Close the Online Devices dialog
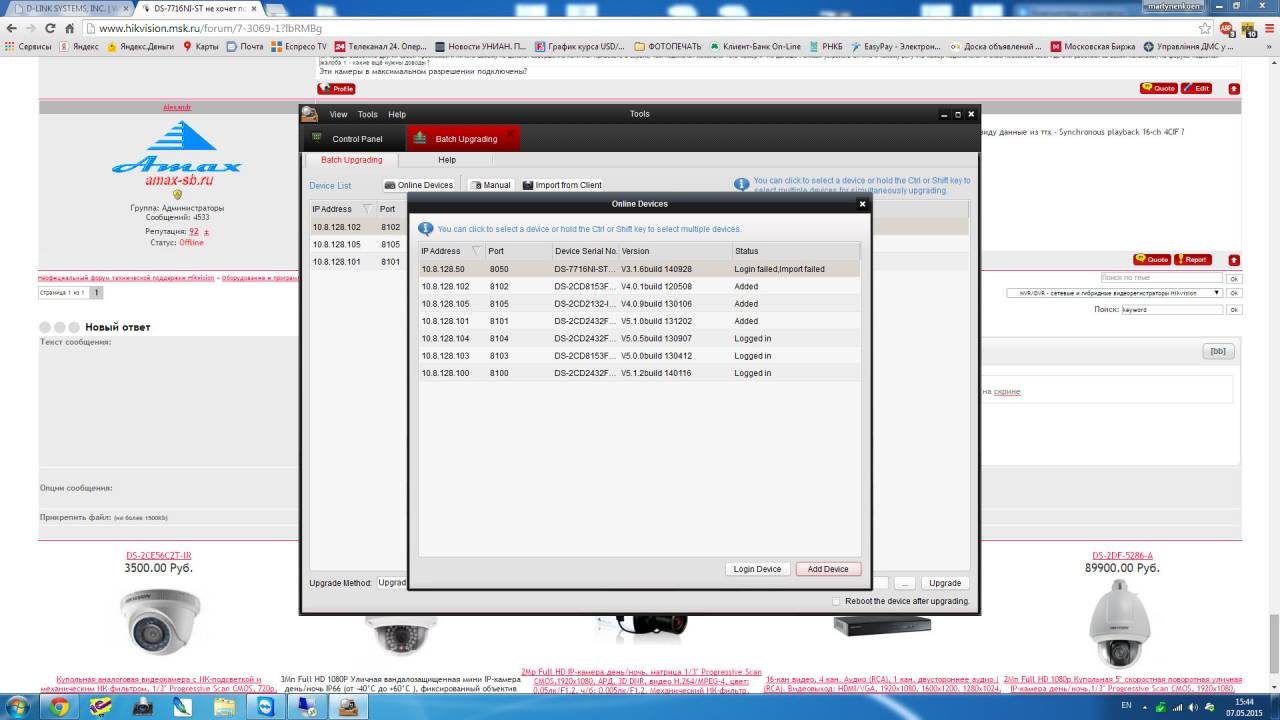Image resolution: width=1280 pixels, height=720 pixels. 862,204
